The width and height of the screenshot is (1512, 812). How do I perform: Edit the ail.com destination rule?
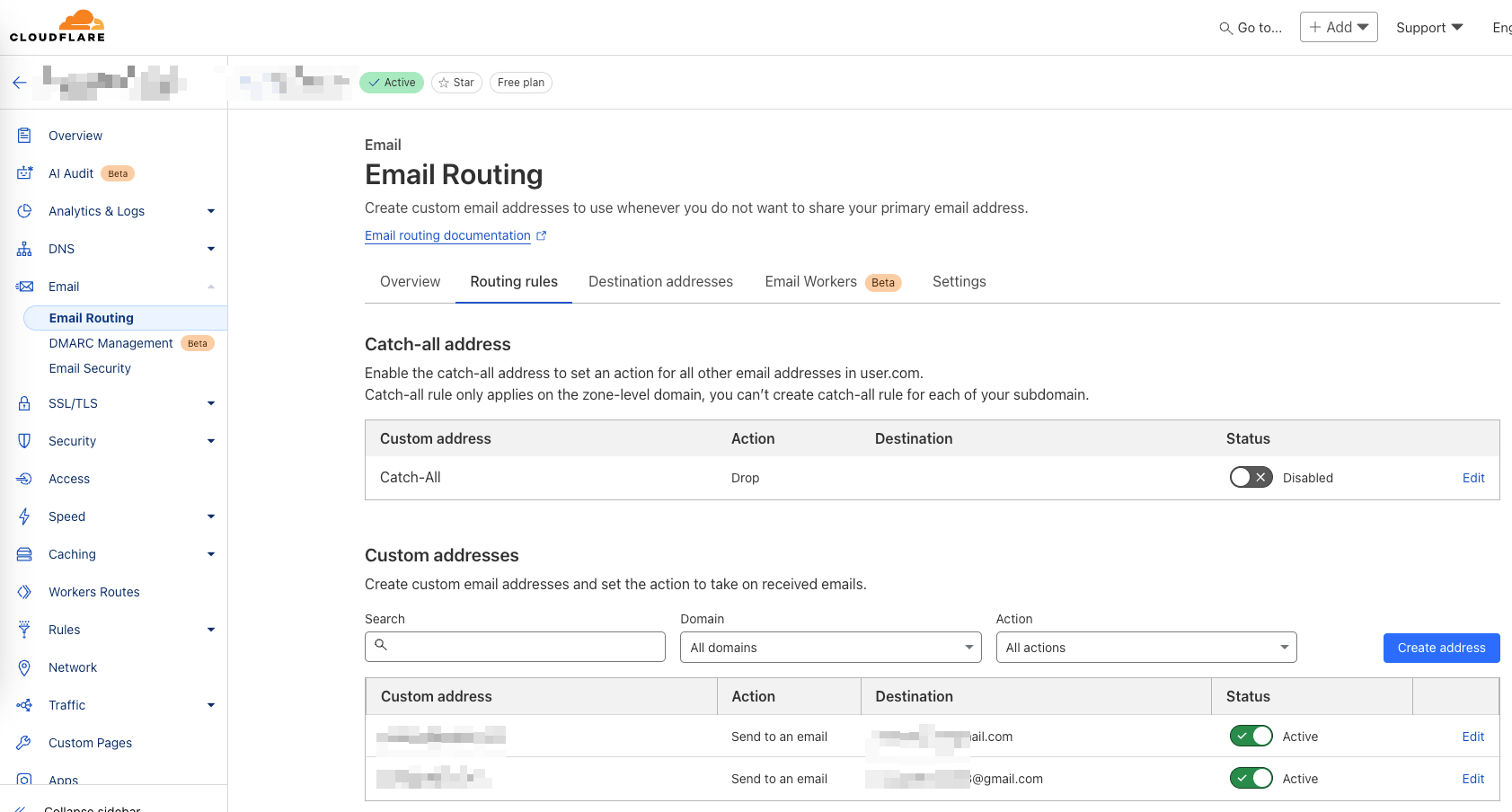(x=1473, y=737)
